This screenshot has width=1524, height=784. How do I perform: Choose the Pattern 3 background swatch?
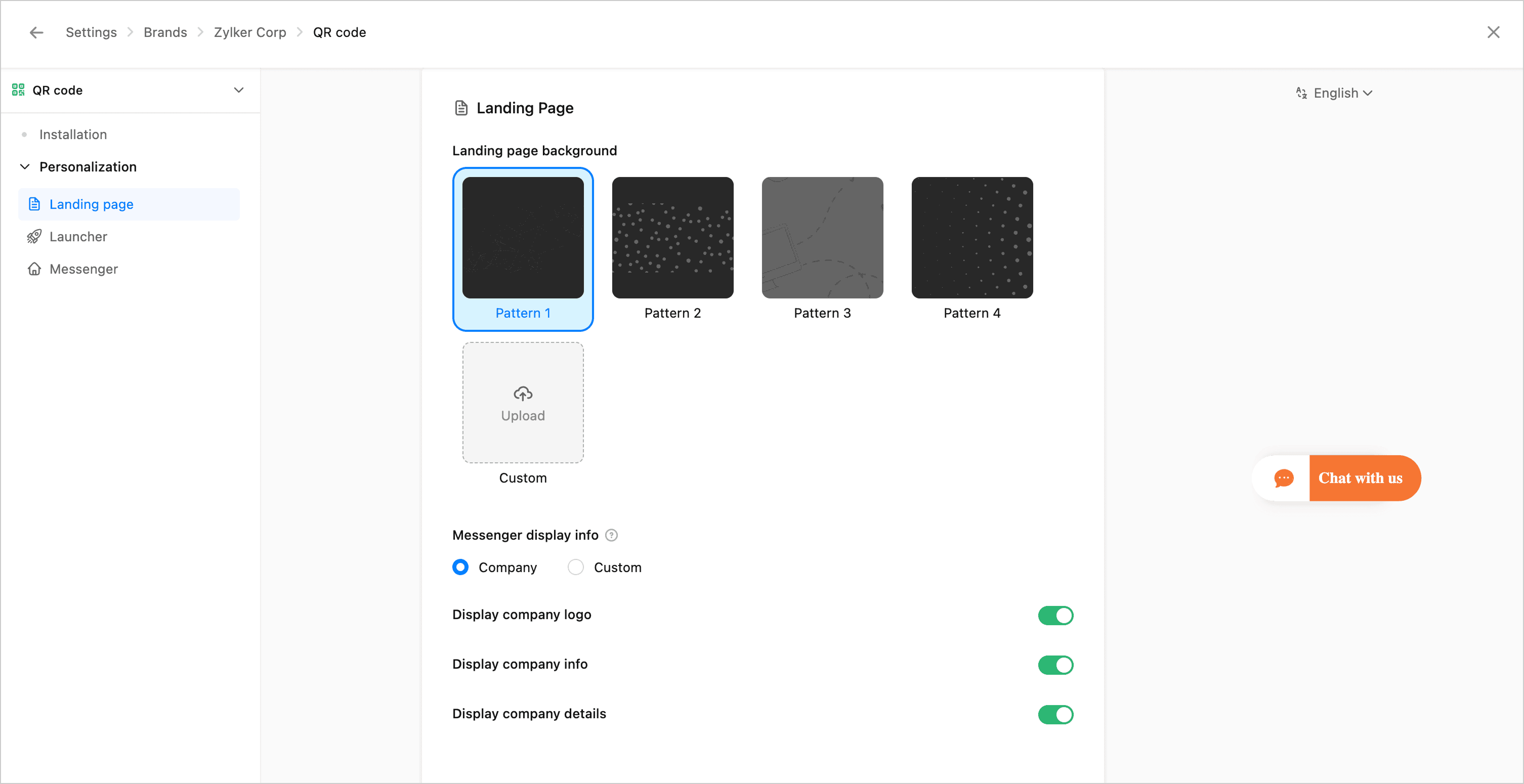(x=822, y=238)
